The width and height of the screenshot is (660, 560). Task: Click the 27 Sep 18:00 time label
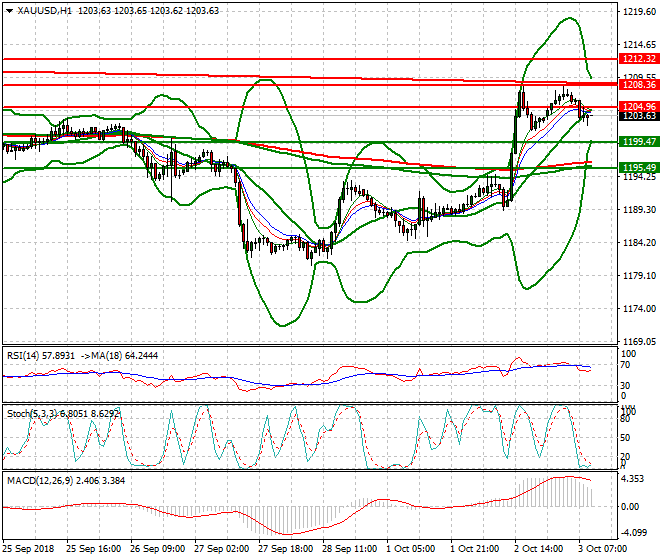click(x=285, y=549)
